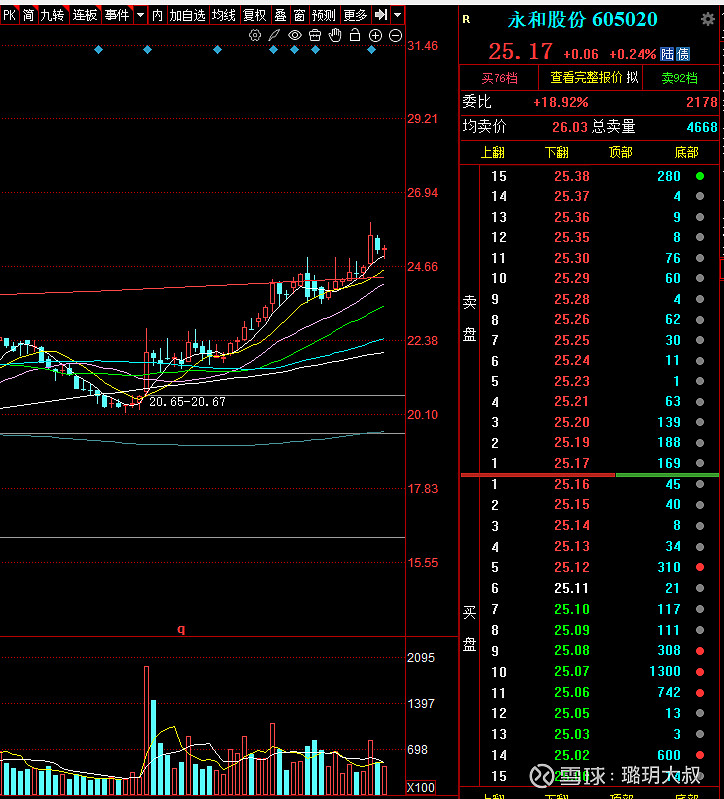Click red indicator dot at buy price 25.12
The height and width of the screenshot is (799, 724).
700,567
